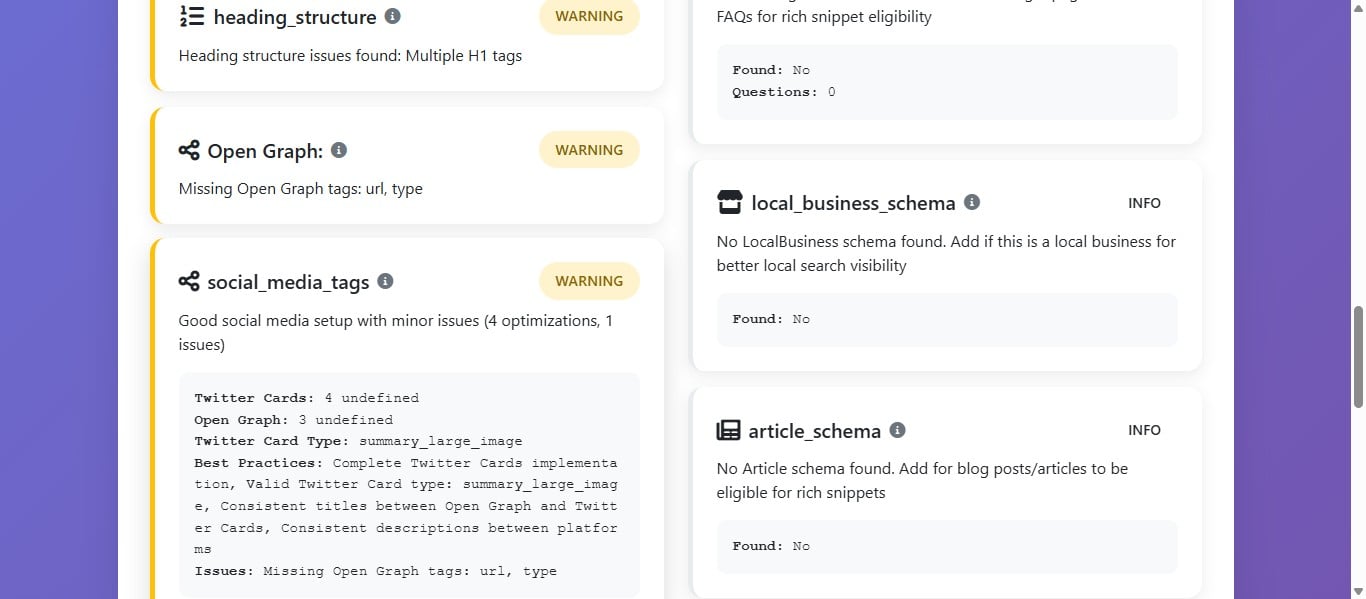Image resolution: width=1366 pixels, height=599 pixels.
Task: Click the info icon beside Open Graph
Action: [339, 150]
